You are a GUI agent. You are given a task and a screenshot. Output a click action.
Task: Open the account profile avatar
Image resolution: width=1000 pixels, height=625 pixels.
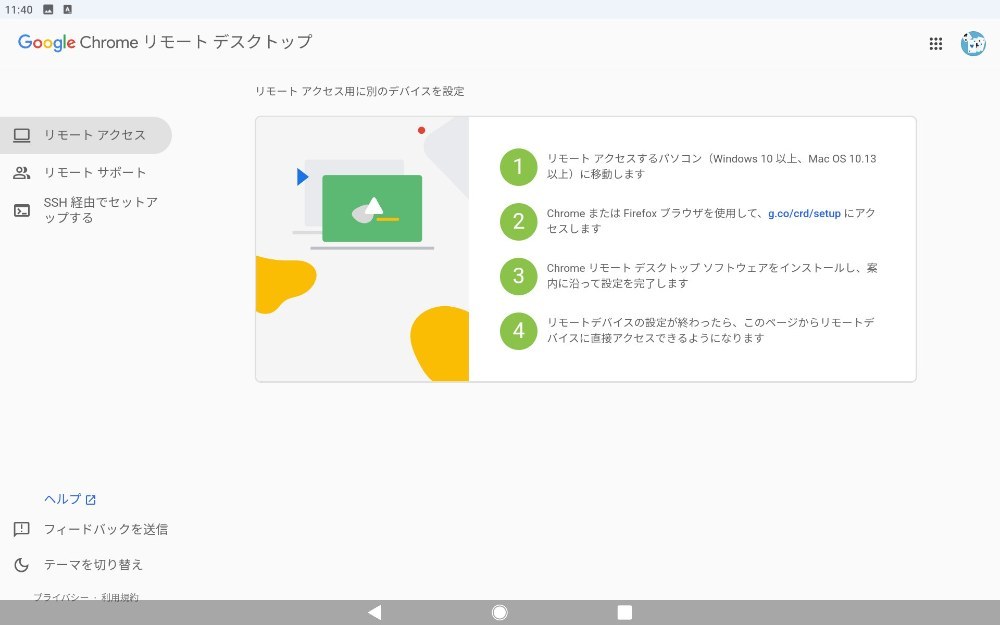(x=973, y=43)
